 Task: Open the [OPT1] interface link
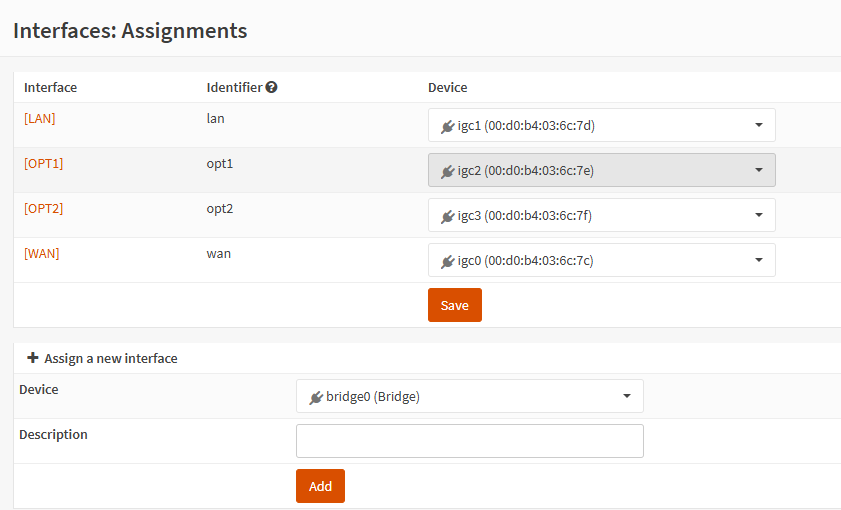pos(43,163)
